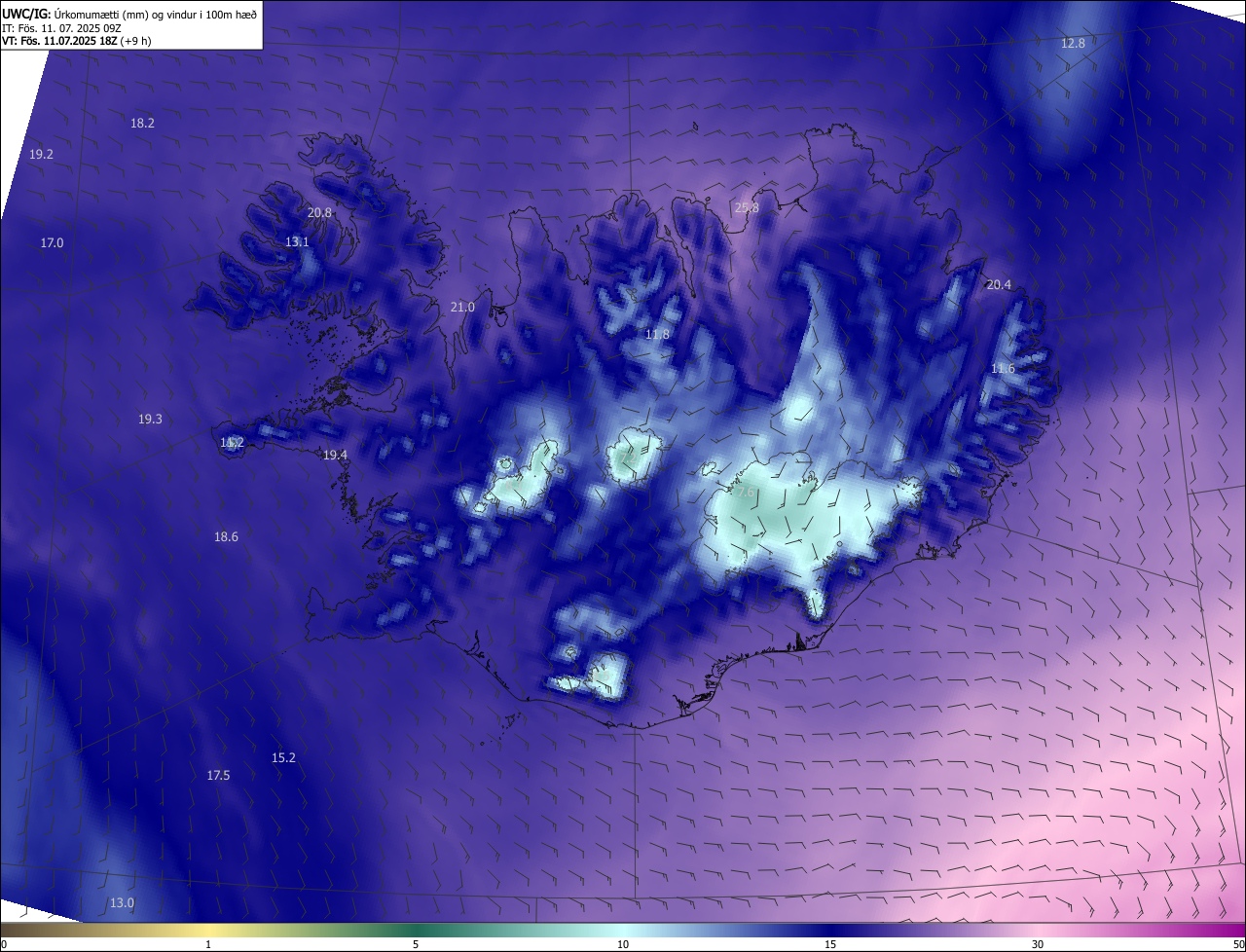Click the 11.6 value in the Eastfjords
Viewport: 1246px width, 952px height.
click(x=1003, y=368)
